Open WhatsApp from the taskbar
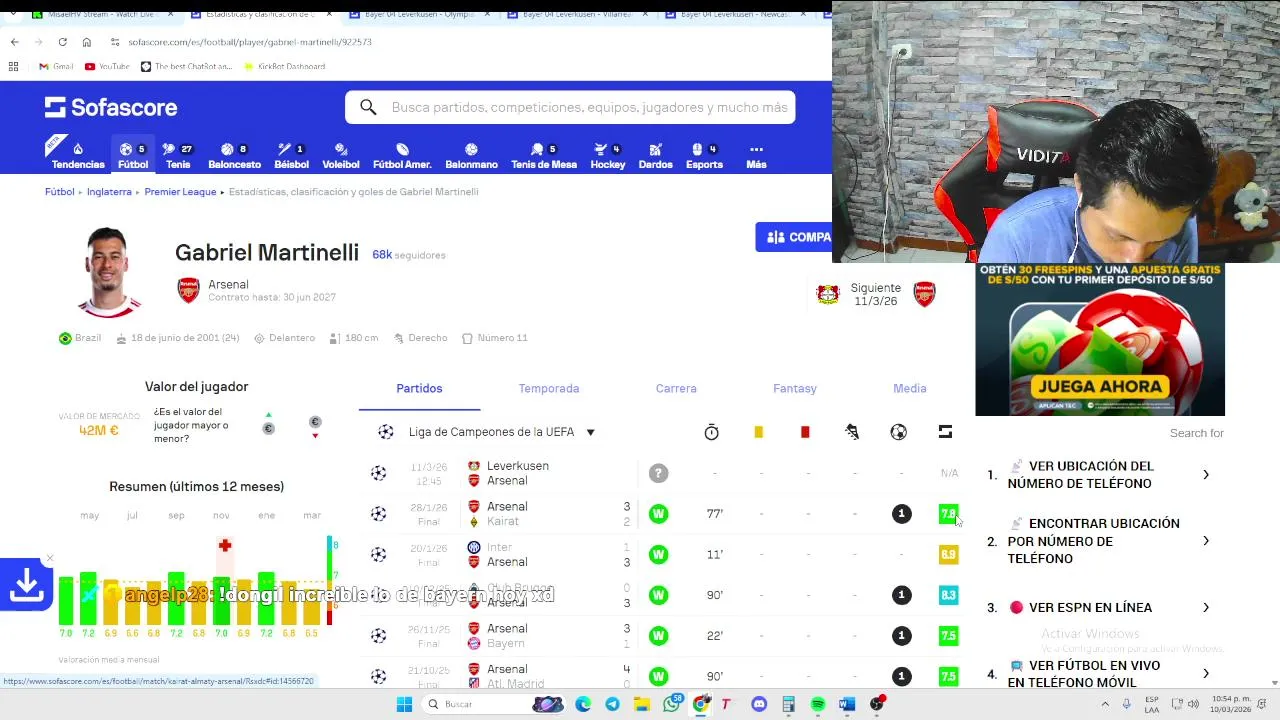 [x=672, y=704]
